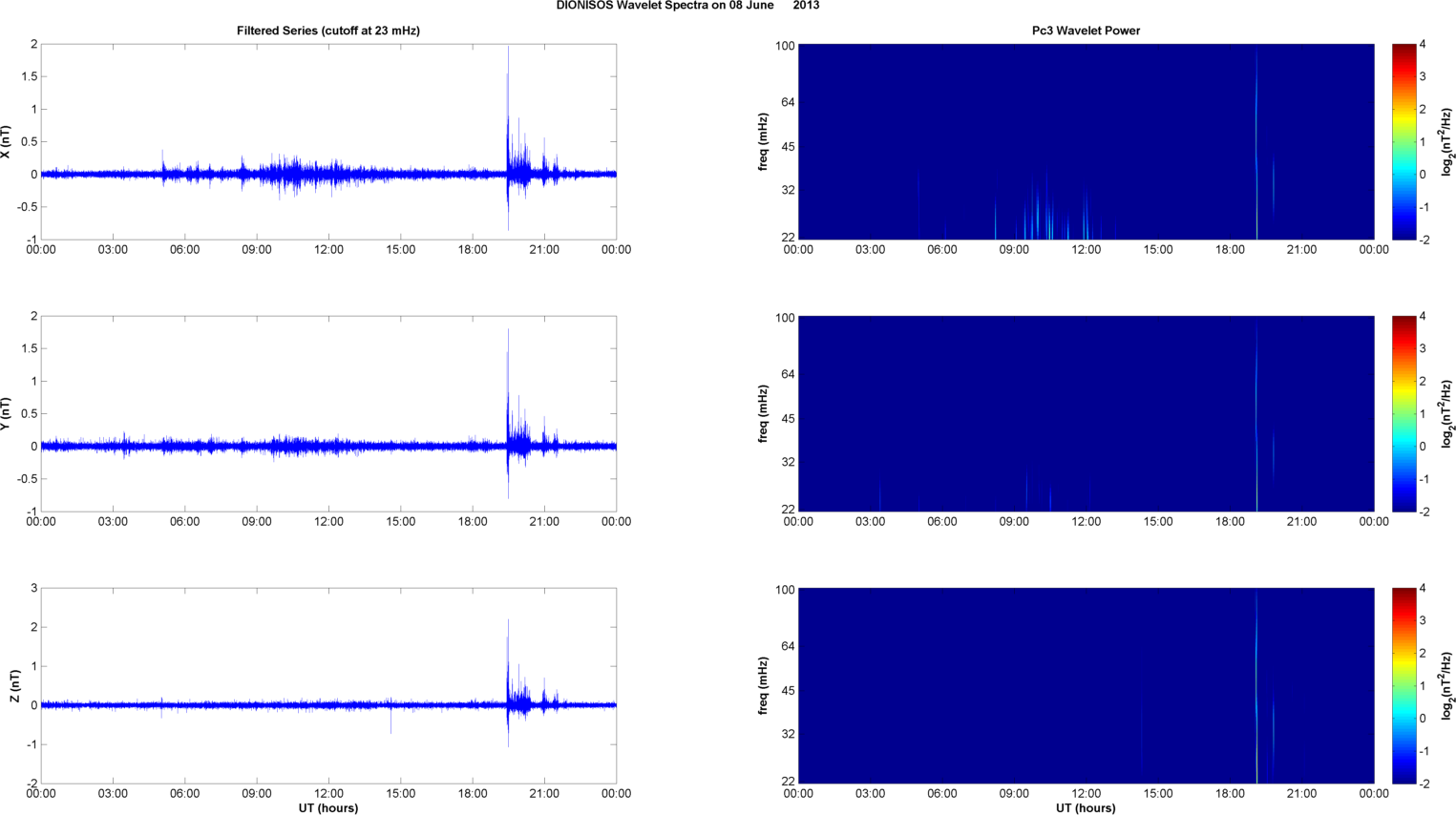This screenshot has height=815, width=1456.
Task: Click the colorbar next to the middle wavelet spectrogram
Action: [x=1403, y=414]
